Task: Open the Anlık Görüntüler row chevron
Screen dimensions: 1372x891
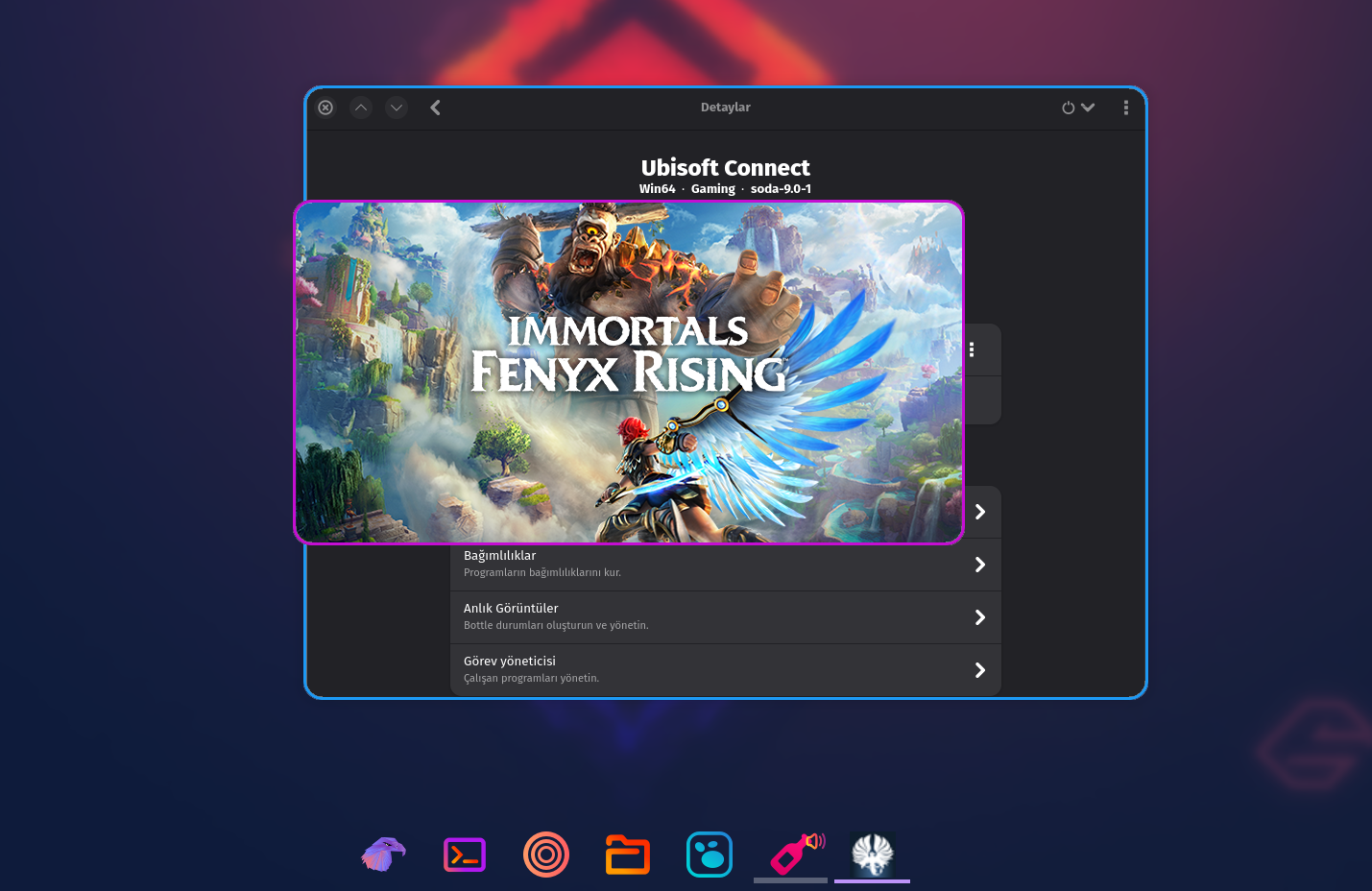Action: click(980, 617)
